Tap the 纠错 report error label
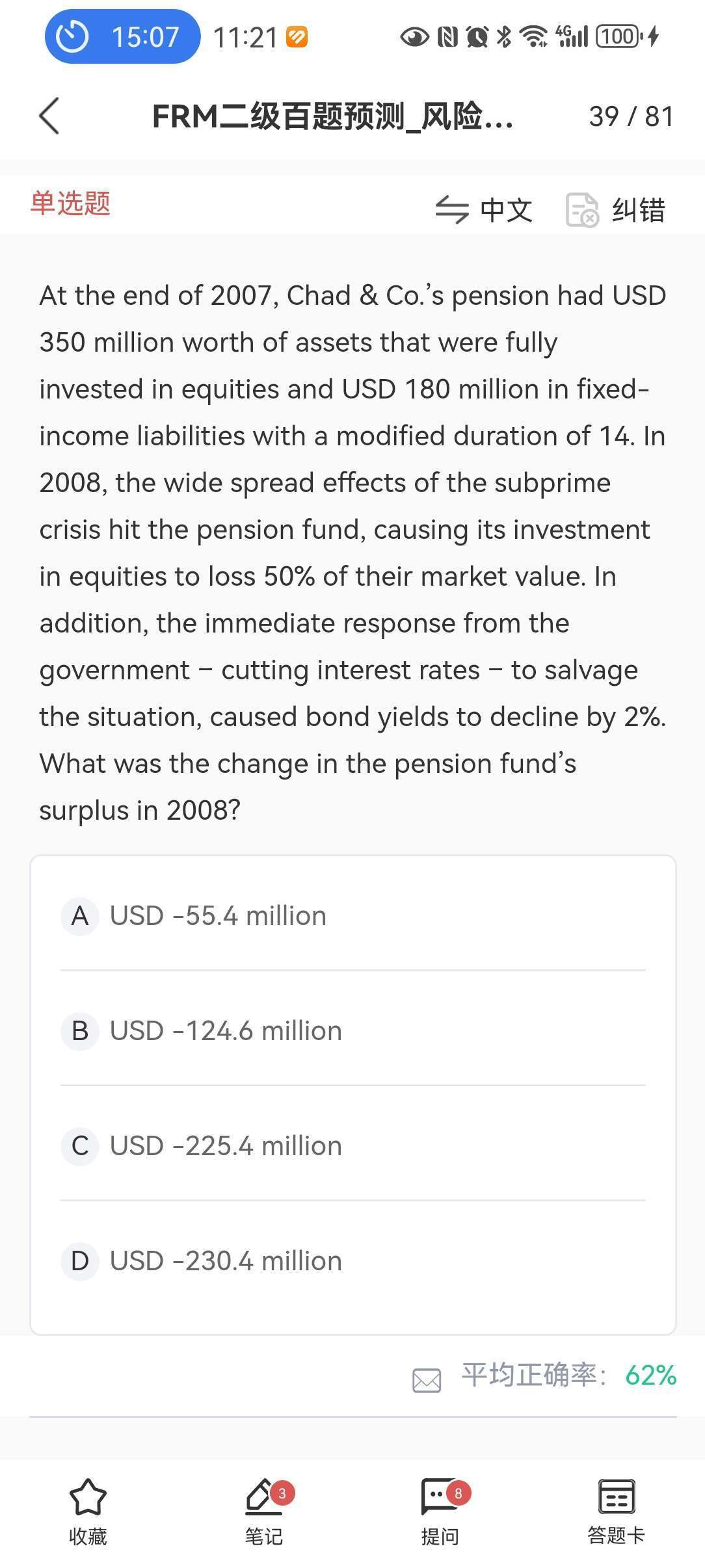This screenshot has height=1568, width=705. click(x=638, y=210)
